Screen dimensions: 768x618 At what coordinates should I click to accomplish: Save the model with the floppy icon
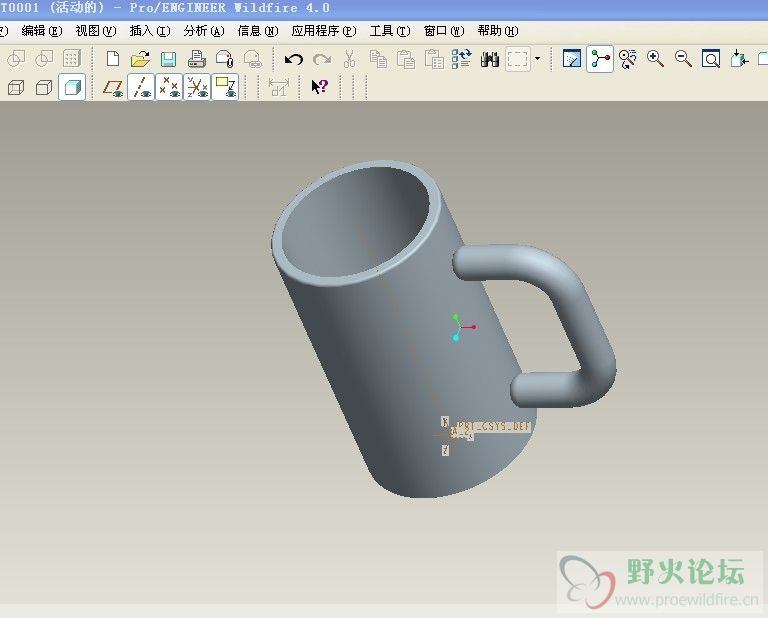click(x=168, y=59)
